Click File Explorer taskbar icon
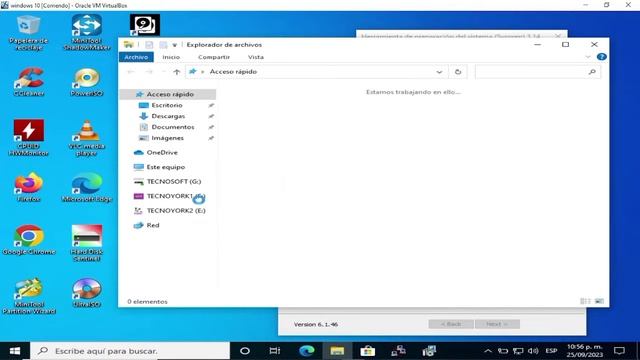Image resolution: width=640 pixels, height=360 pixels. click(337, 351)
